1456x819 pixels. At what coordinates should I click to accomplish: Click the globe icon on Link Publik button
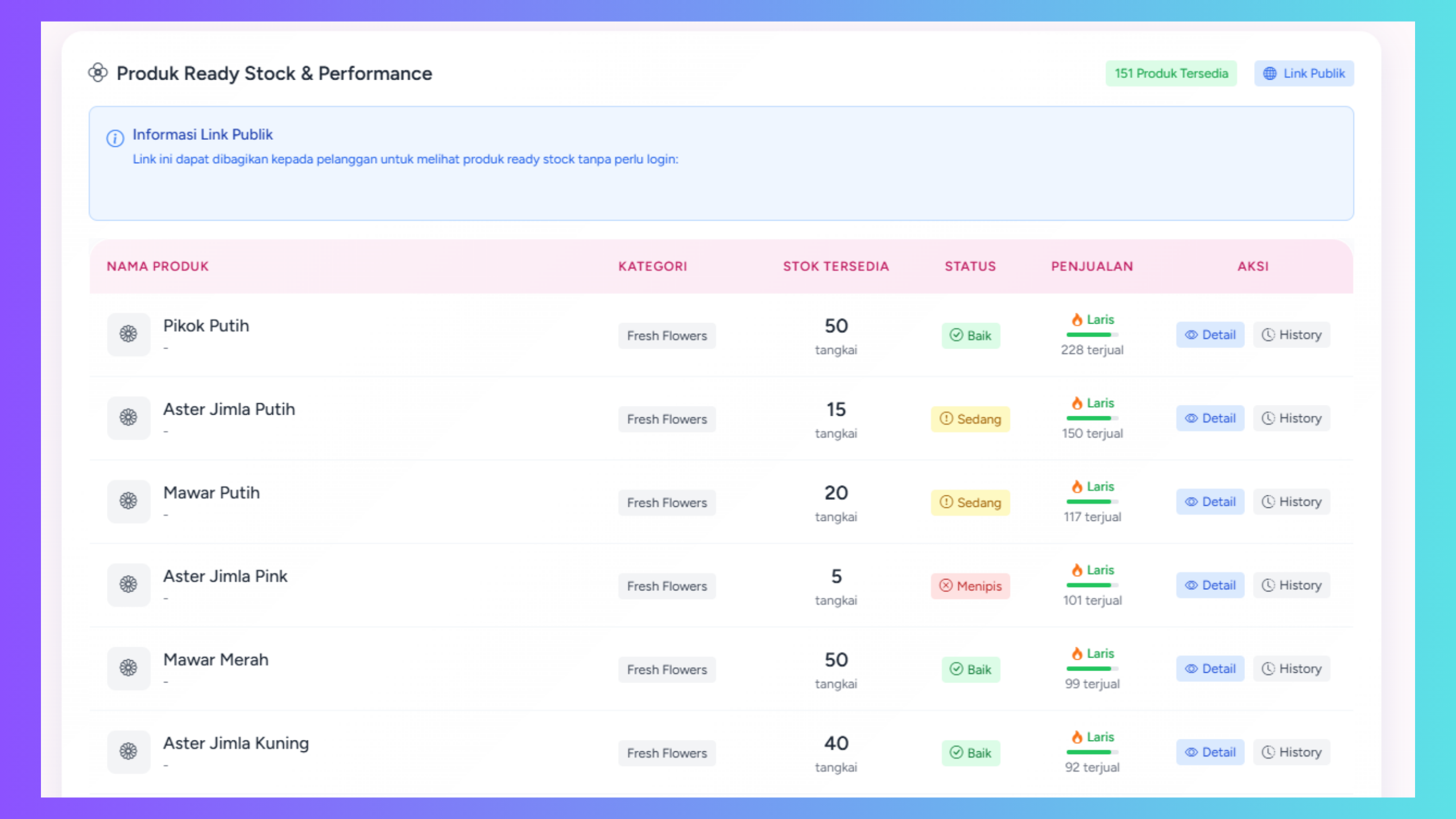pyautogui.click(x=1269, y=73)
